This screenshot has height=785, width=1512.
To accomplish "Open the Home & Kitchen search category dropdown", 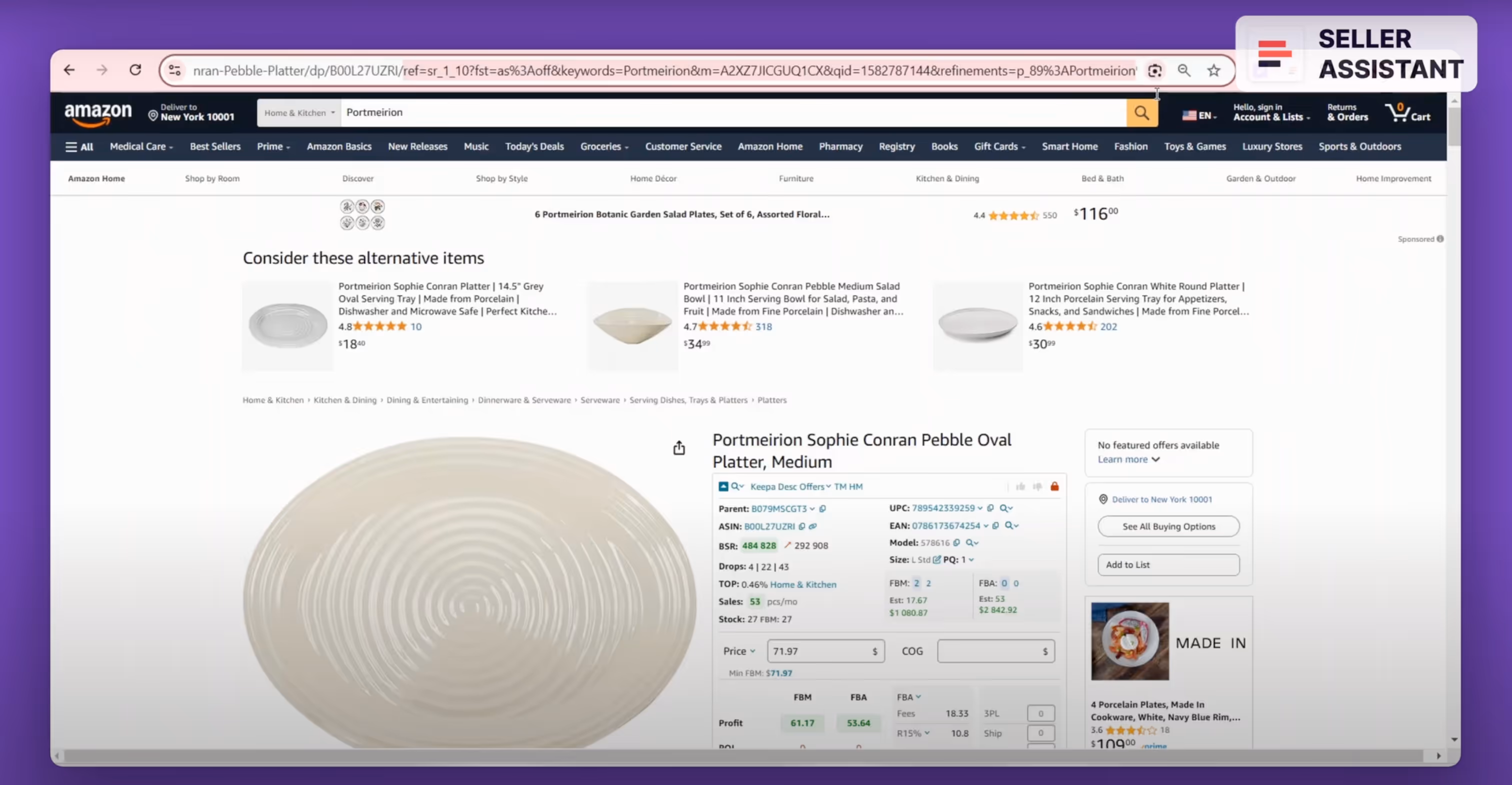I will pyautogui.click(x=299, y=112).
